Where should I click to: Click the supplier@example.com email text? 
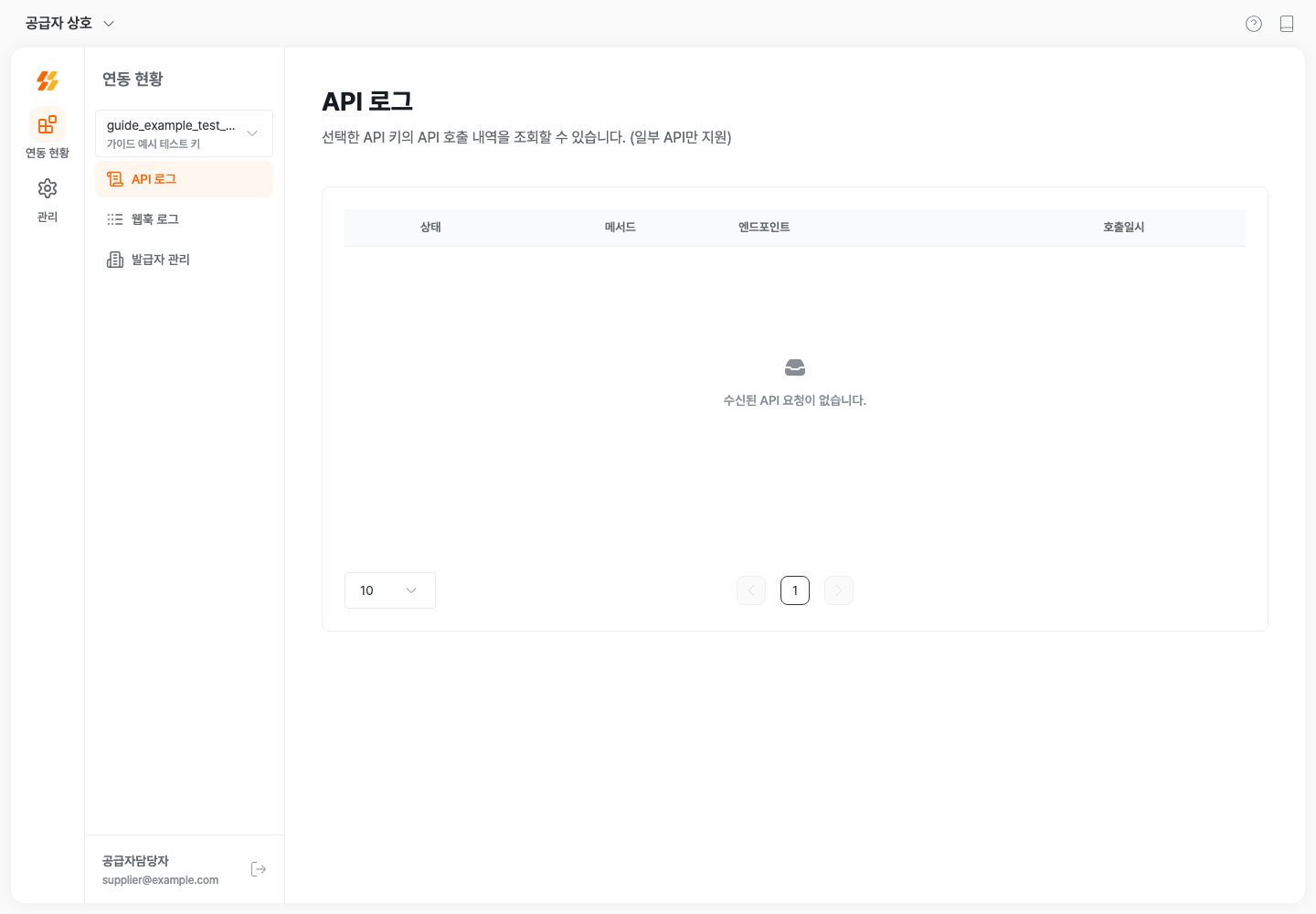coord(160,880)
